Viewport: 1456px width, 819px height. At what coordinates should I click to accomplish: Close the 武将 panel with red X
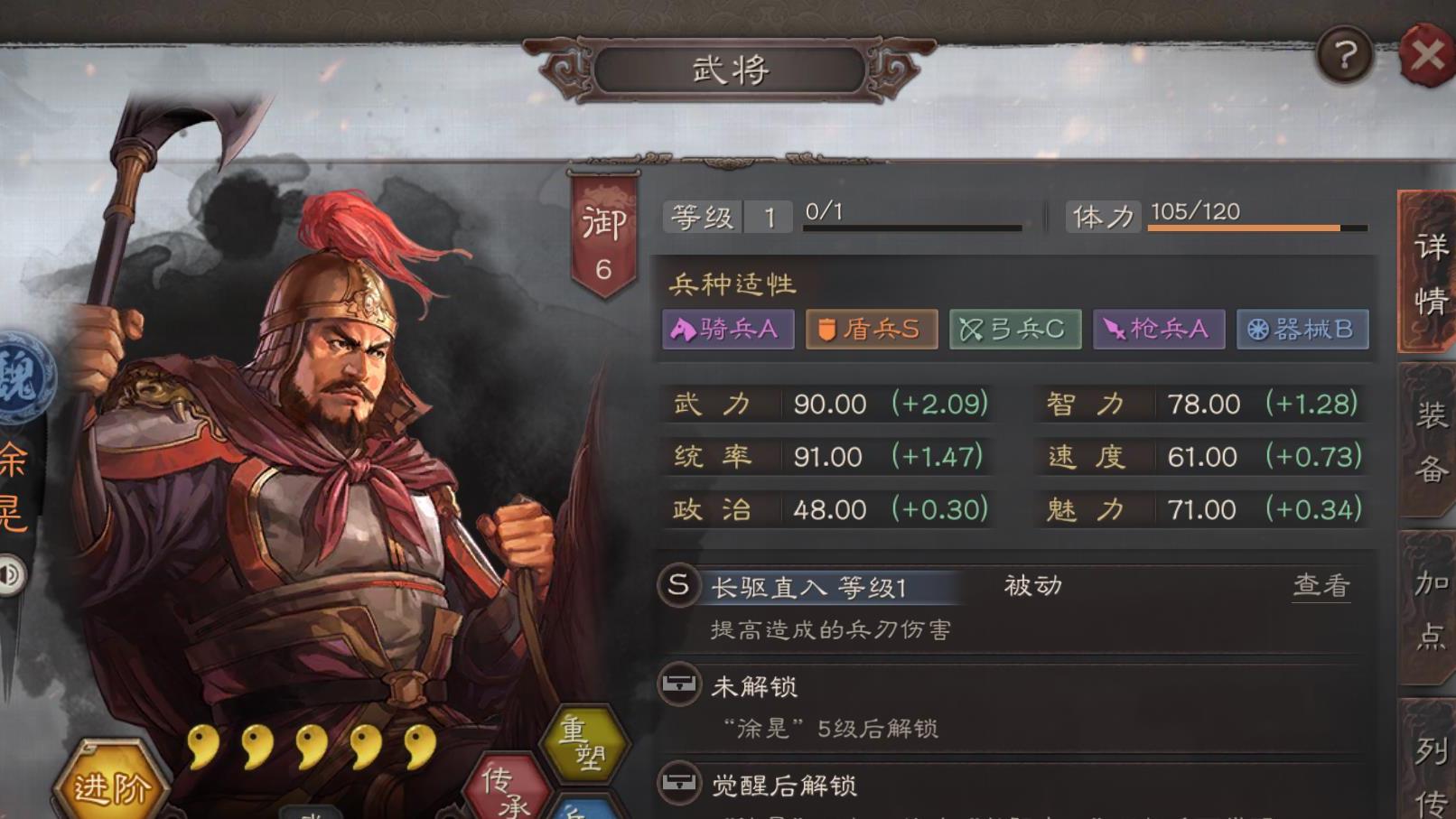coord(1427,55)
